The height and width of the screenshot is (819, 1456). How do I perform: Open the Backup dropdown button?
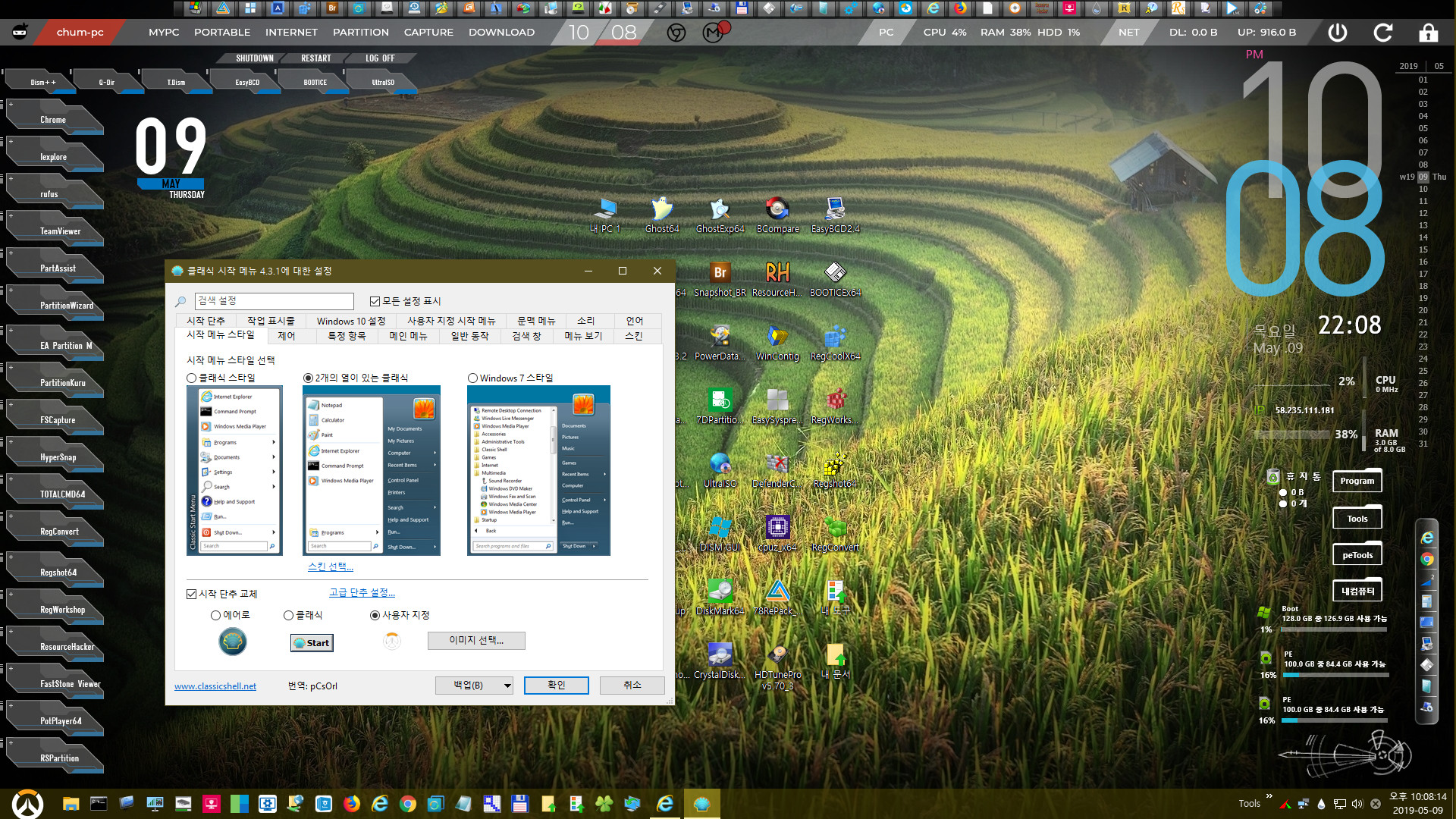[x=474, y=686]
